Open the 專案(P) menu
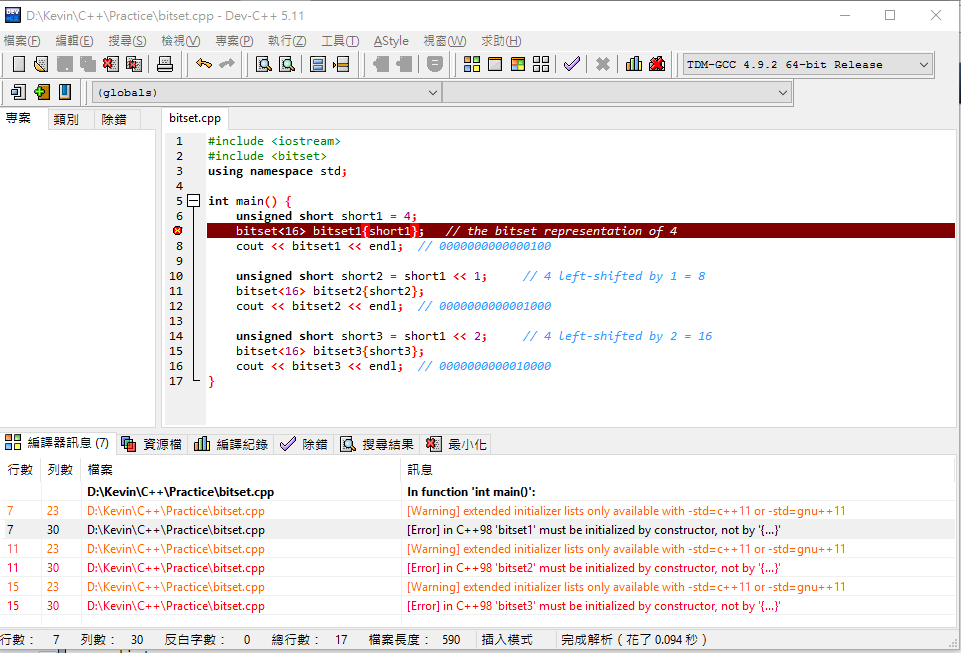This screenshot has width=961, height=653. (234, 41)
